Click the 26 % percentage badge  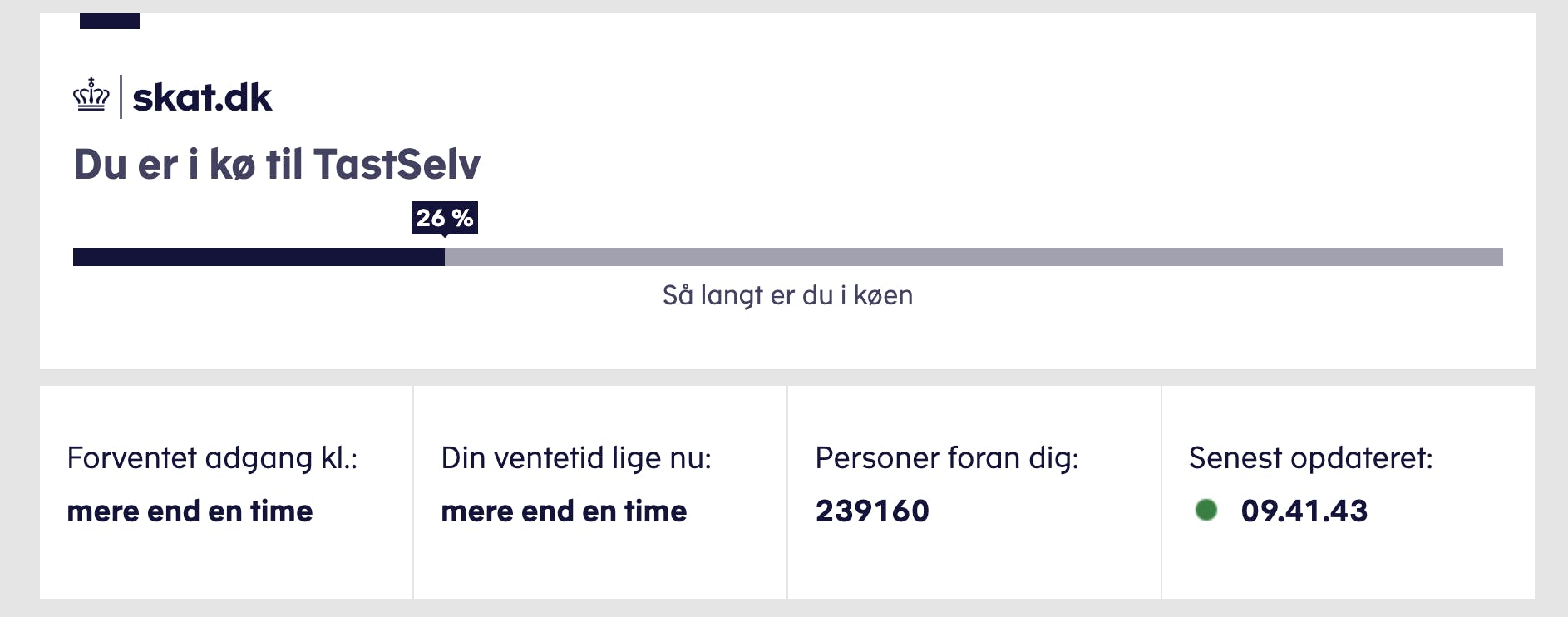(445, 218)
